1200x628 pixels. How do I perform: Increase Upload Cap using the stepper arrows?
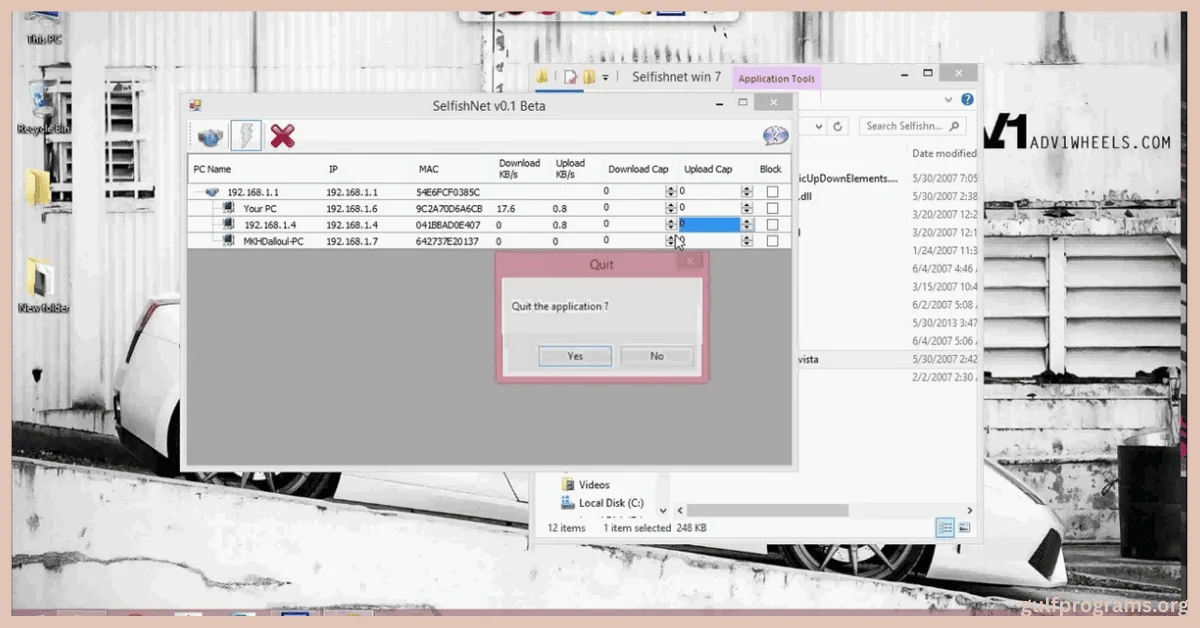click(x=745, y=221)
